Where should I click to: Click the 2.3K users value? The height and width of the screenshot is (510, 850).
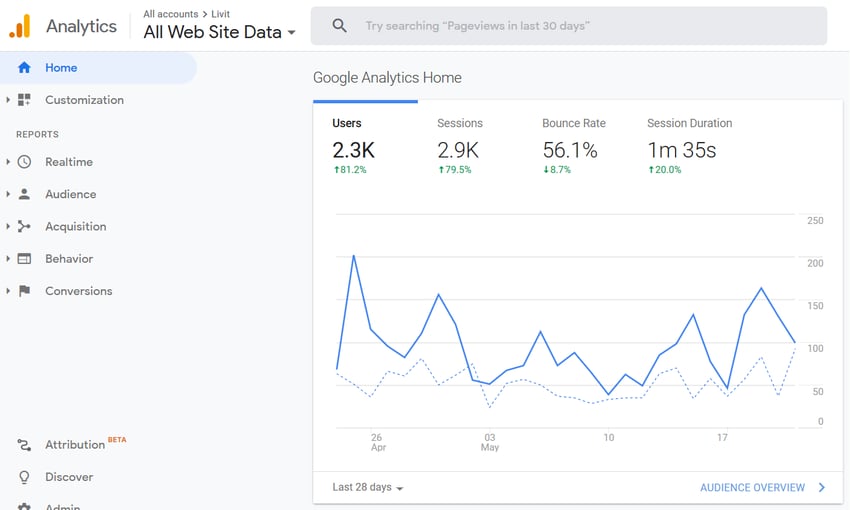(x=353, y=150)
